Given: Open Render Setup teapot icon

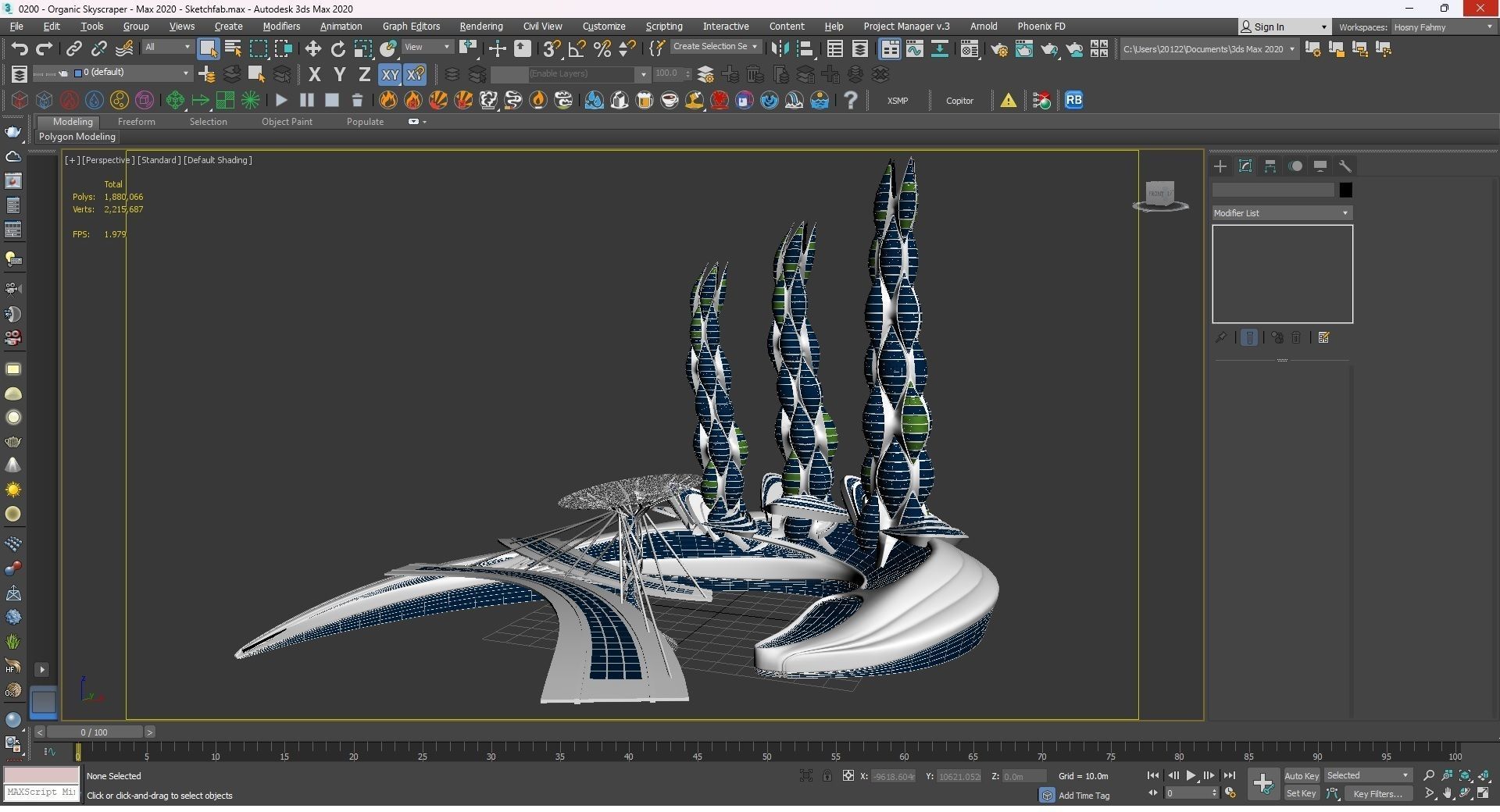Looking at the screenshot, I should tap(998, 49).
